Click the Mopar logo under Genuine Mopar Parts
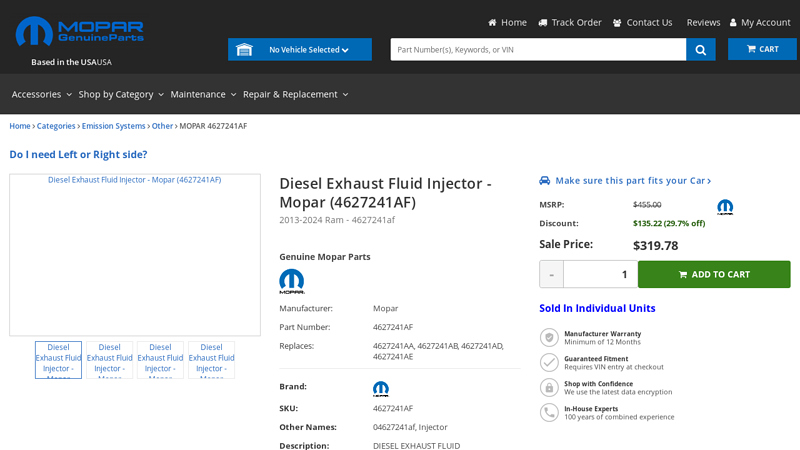Image resolution: width=800 pixels, height=450 pixels. point(292,281)
